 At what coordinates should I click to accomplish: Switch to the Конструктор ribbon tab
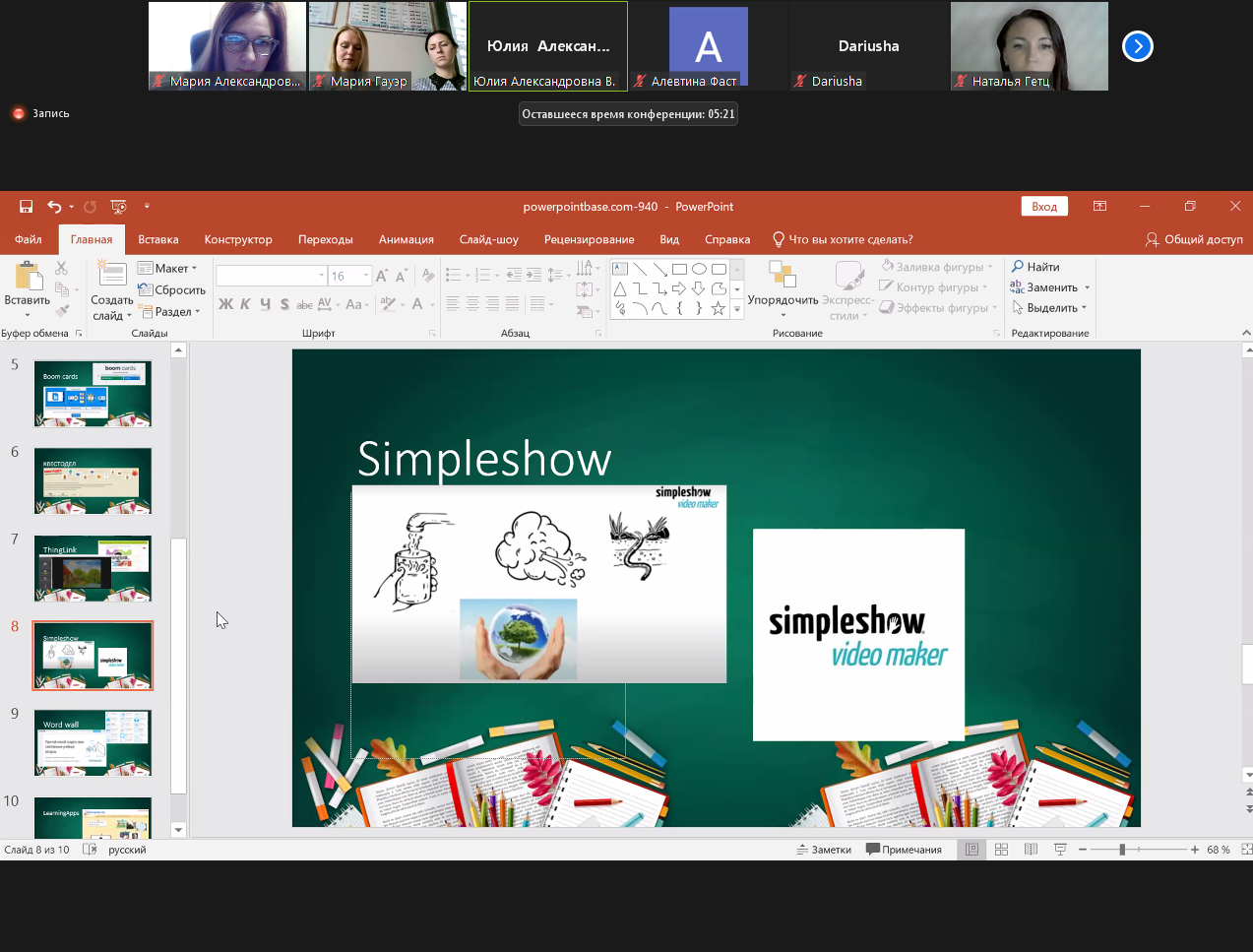238,239
